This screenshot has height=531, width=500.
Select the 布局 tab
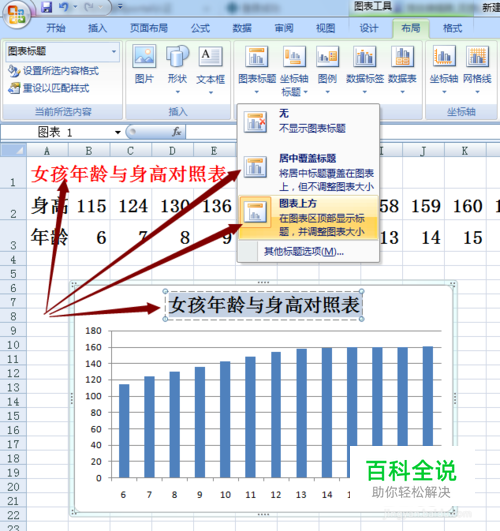click(411, 28)
